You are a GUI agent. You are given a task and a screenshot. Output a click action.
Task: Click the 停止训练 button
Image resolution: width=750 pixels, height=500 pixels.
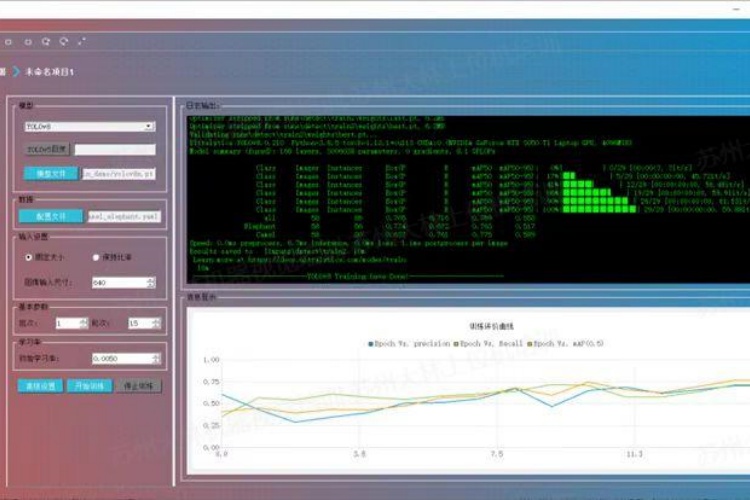click(138, 386)
